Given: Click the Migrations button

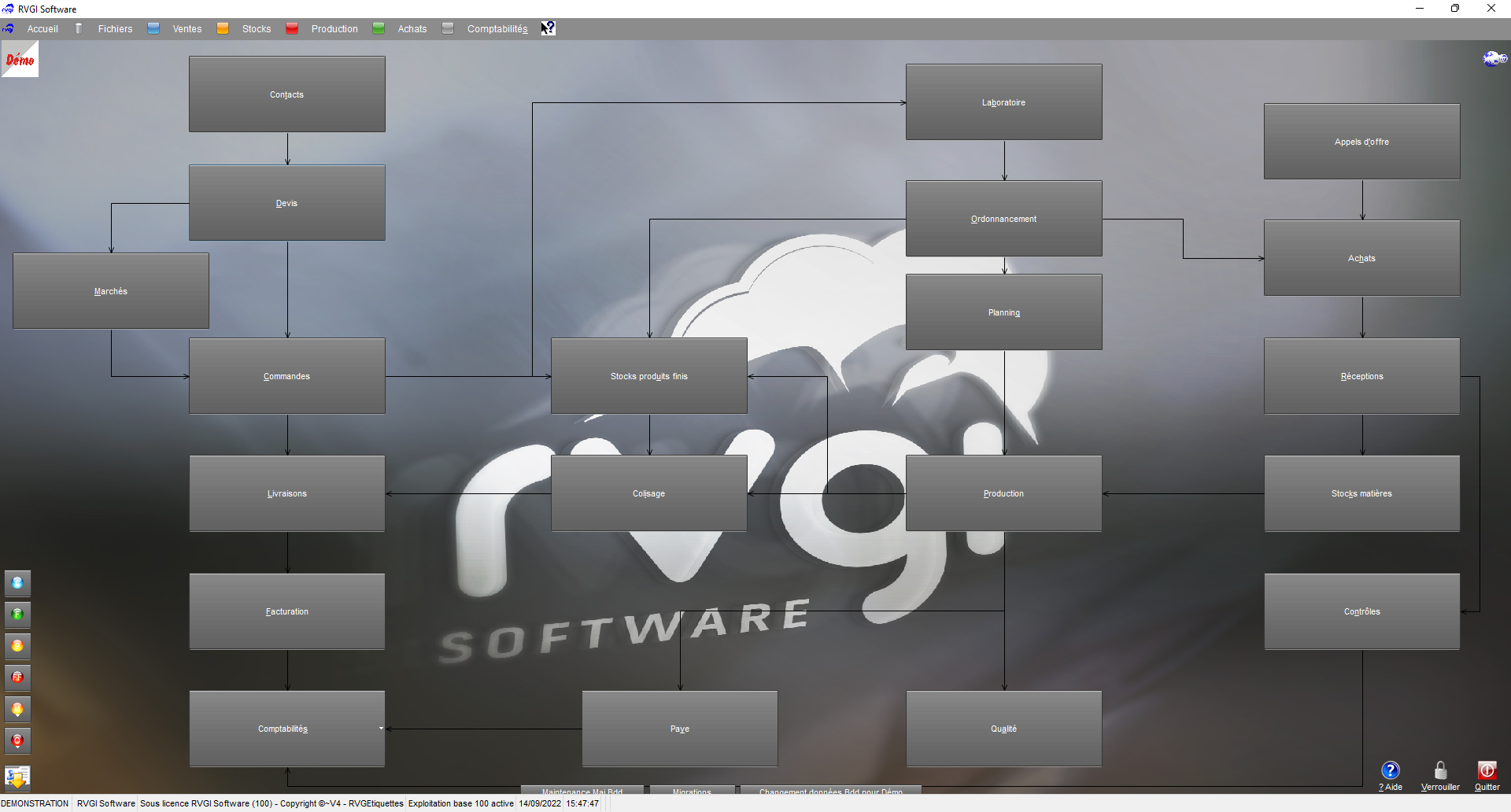Looking at the screenshot, I should pyautogui.click(x=692, y=790).
